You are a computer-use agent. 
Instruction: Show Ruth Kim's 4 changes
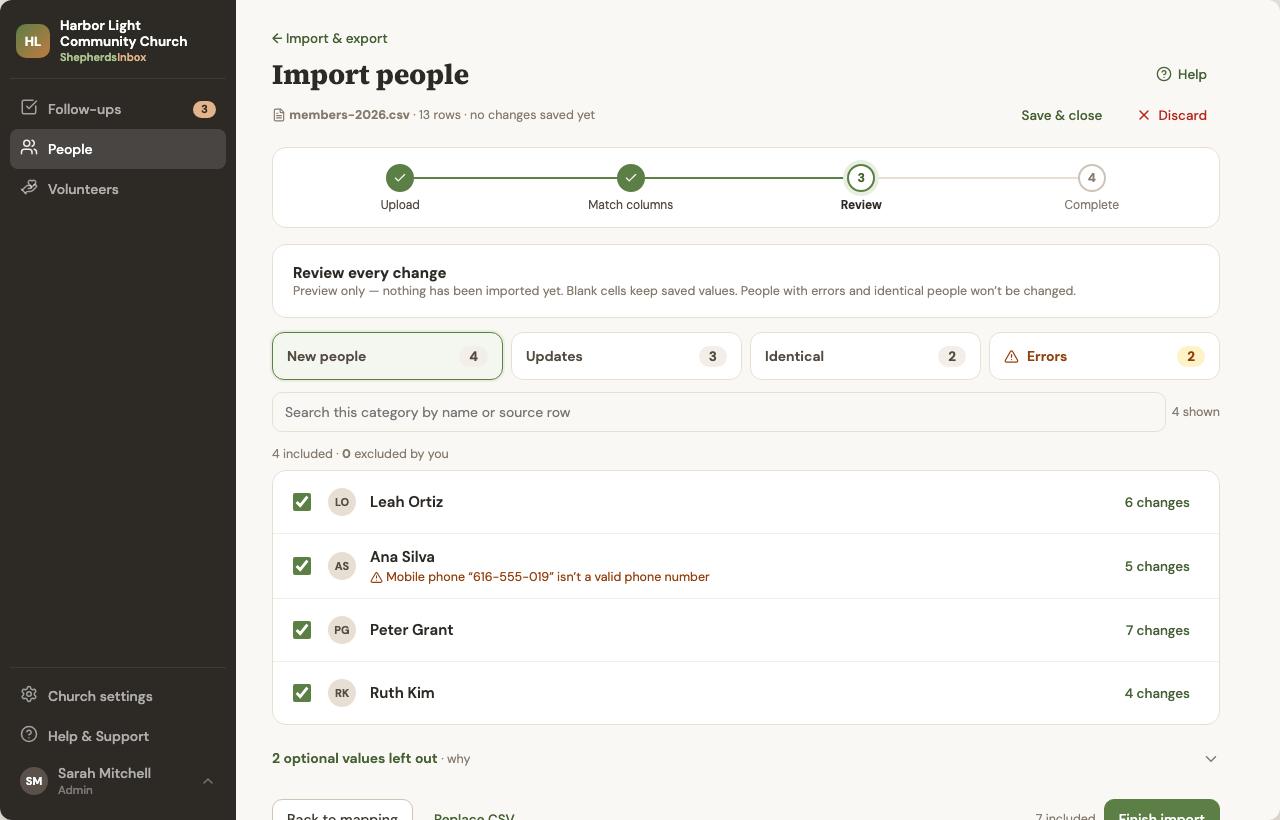pos(1157,693)
